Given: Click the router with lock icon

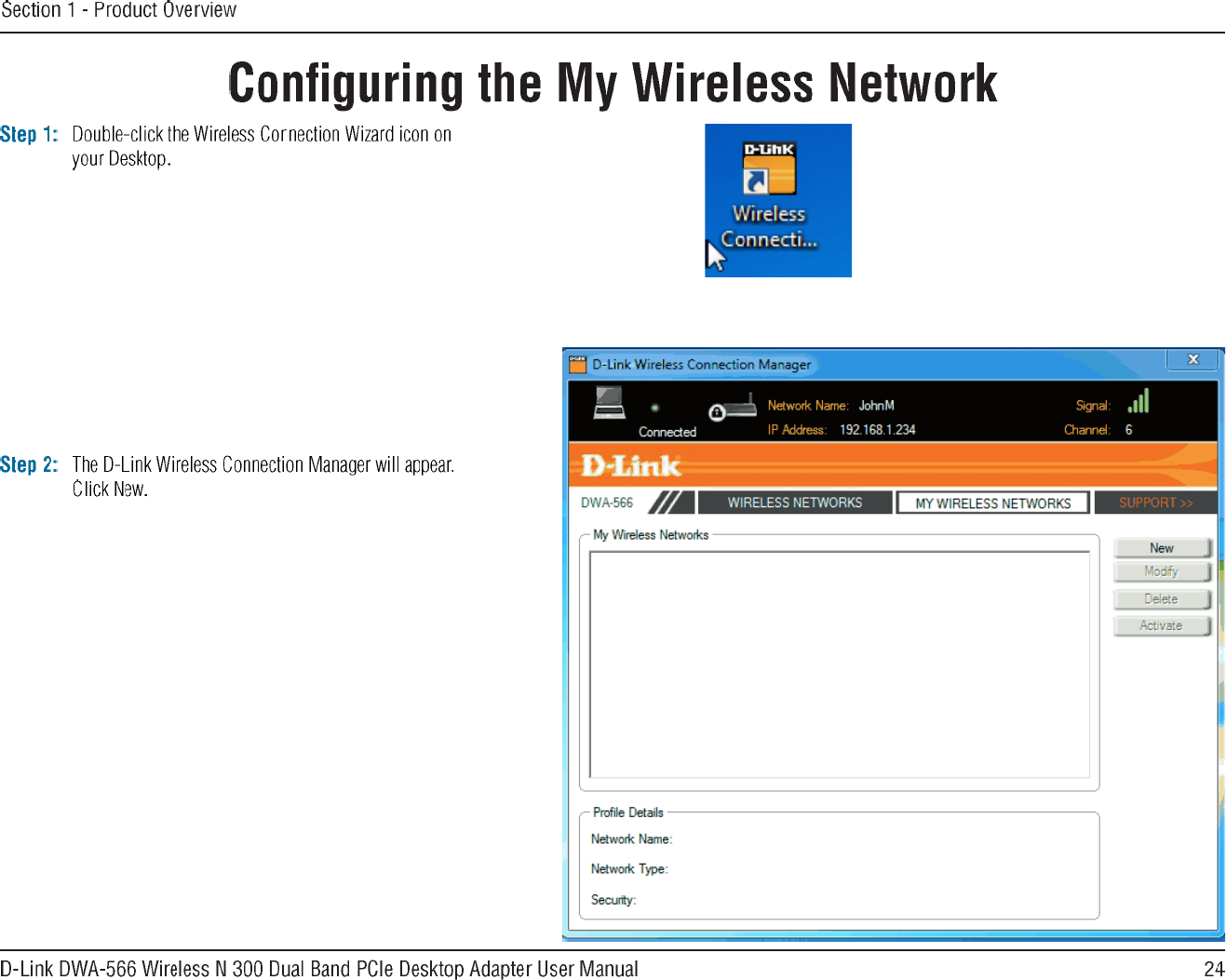Looking at the screenshot, I should [x=733, y=408].
